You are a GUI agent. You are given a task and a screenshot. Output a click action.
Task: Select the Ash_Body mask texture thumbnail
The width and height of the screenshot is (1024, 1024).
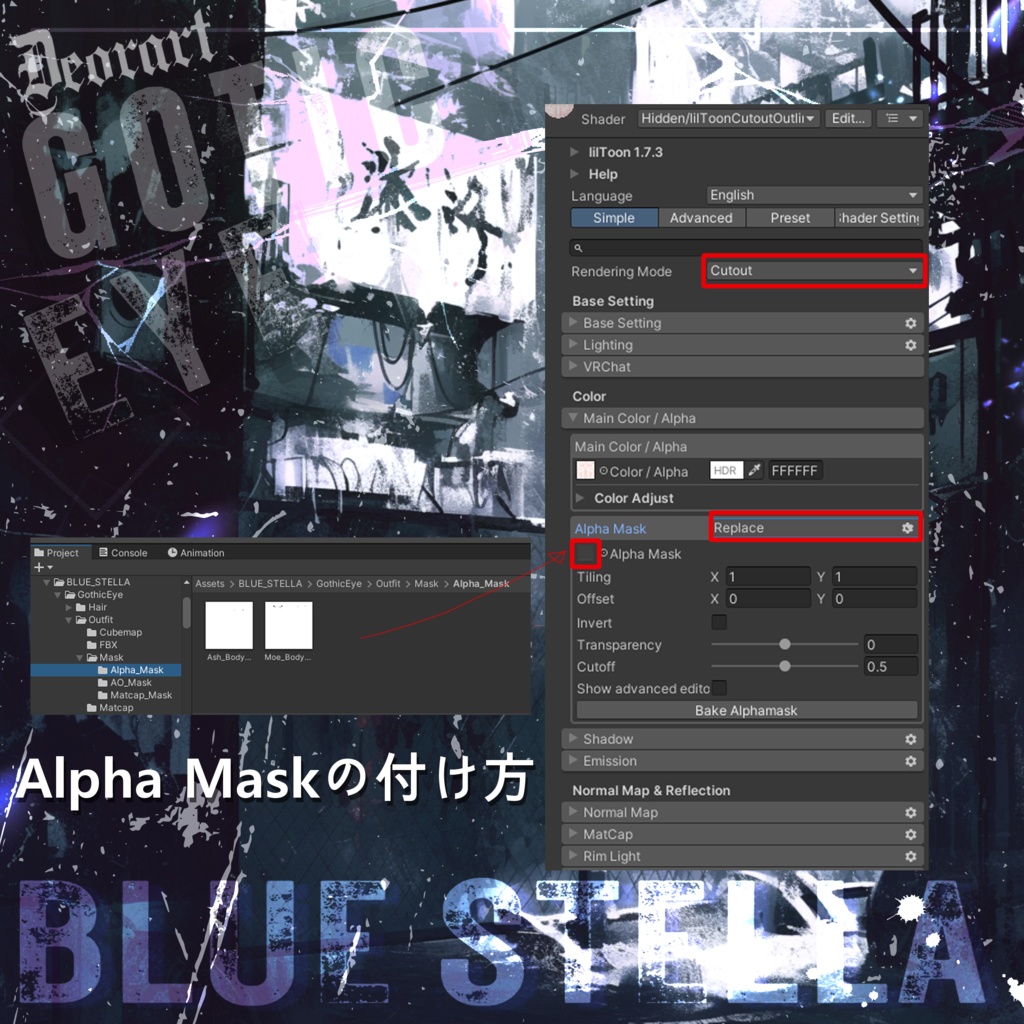pyautogui.click(x=229, y=625)
